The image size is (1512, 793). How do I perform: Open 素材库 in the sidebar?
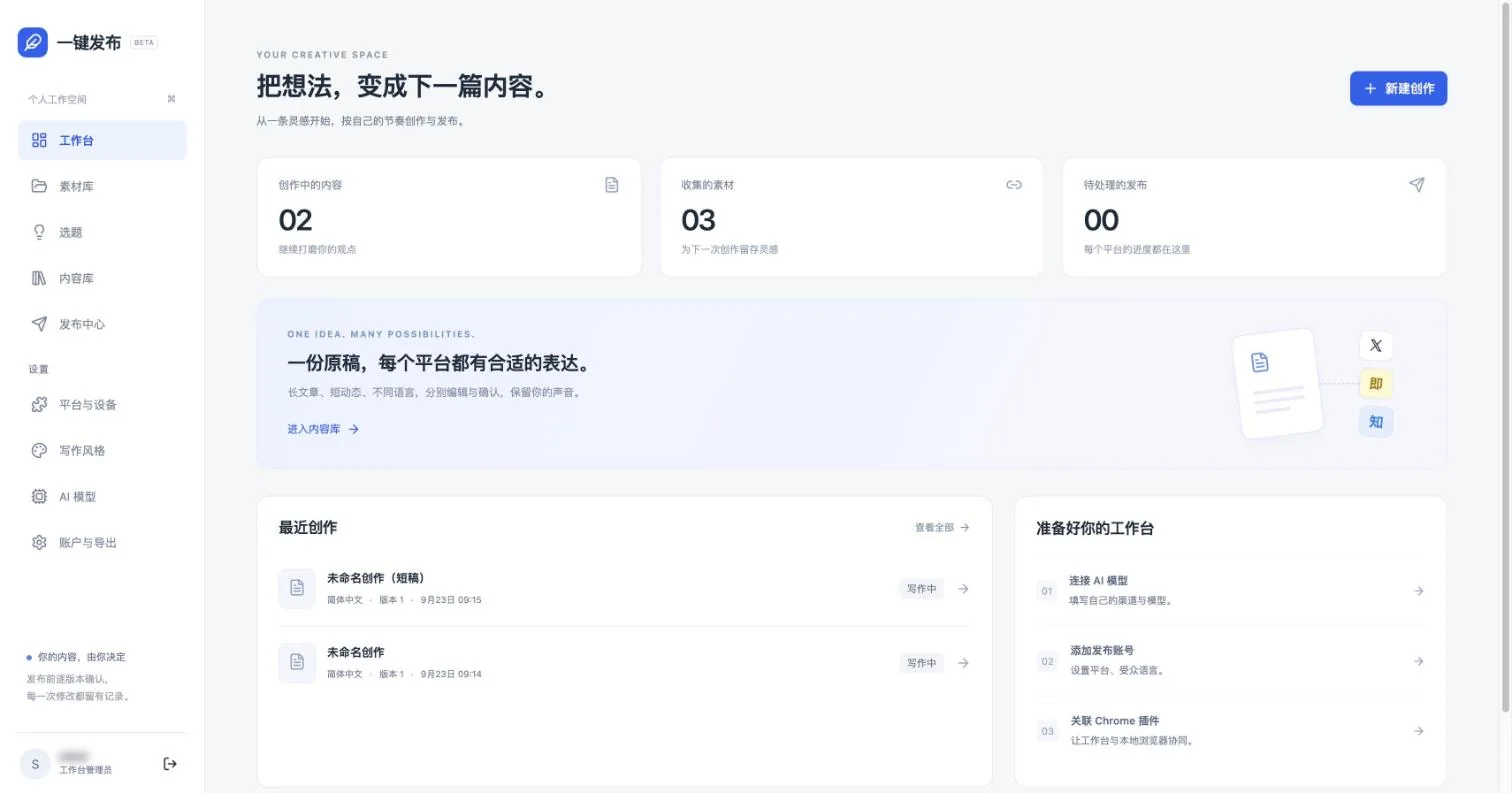pyautogui.click(x=102, y=186)
